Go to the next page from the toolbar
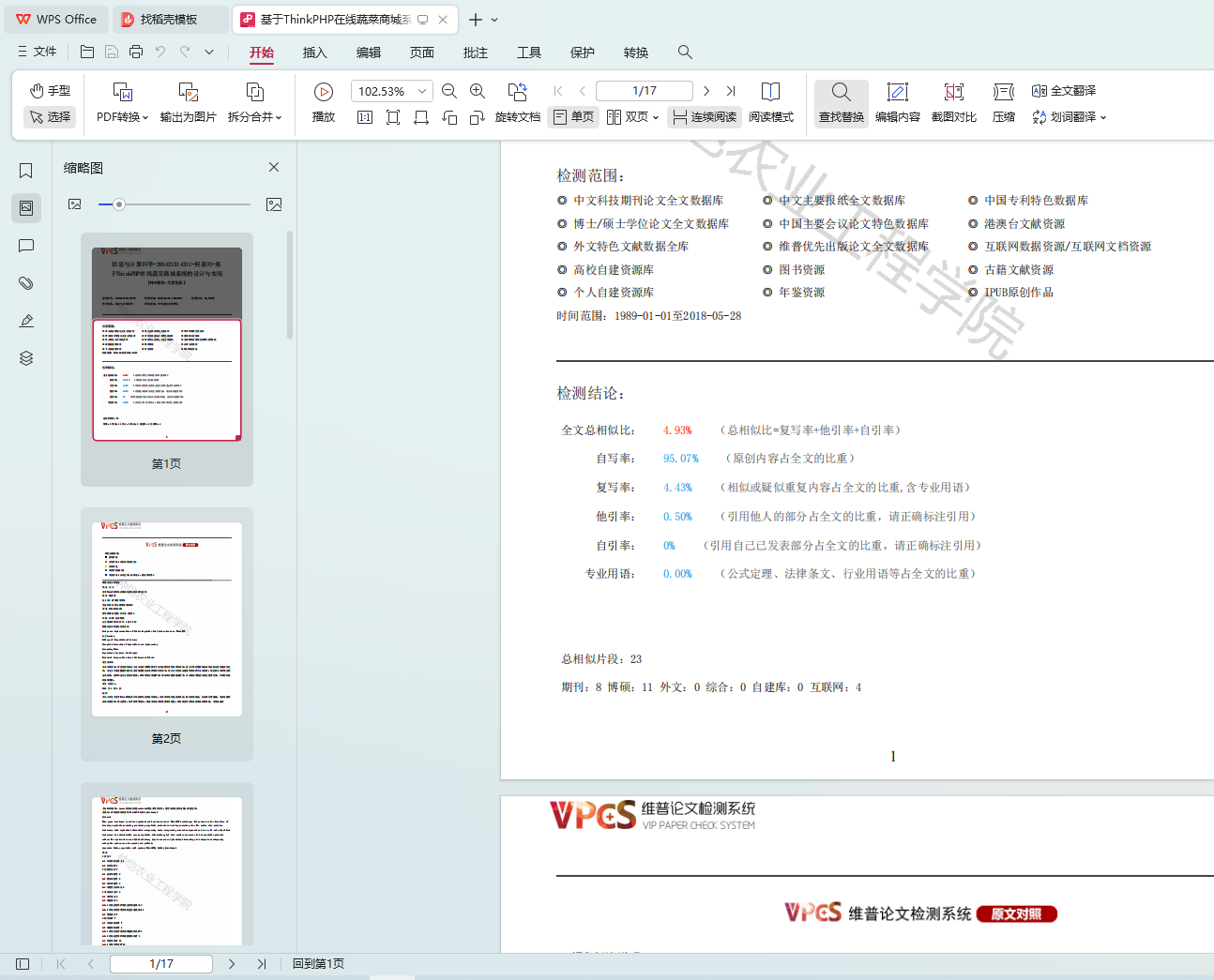The image size is (1214, 980). click(706, 91)
